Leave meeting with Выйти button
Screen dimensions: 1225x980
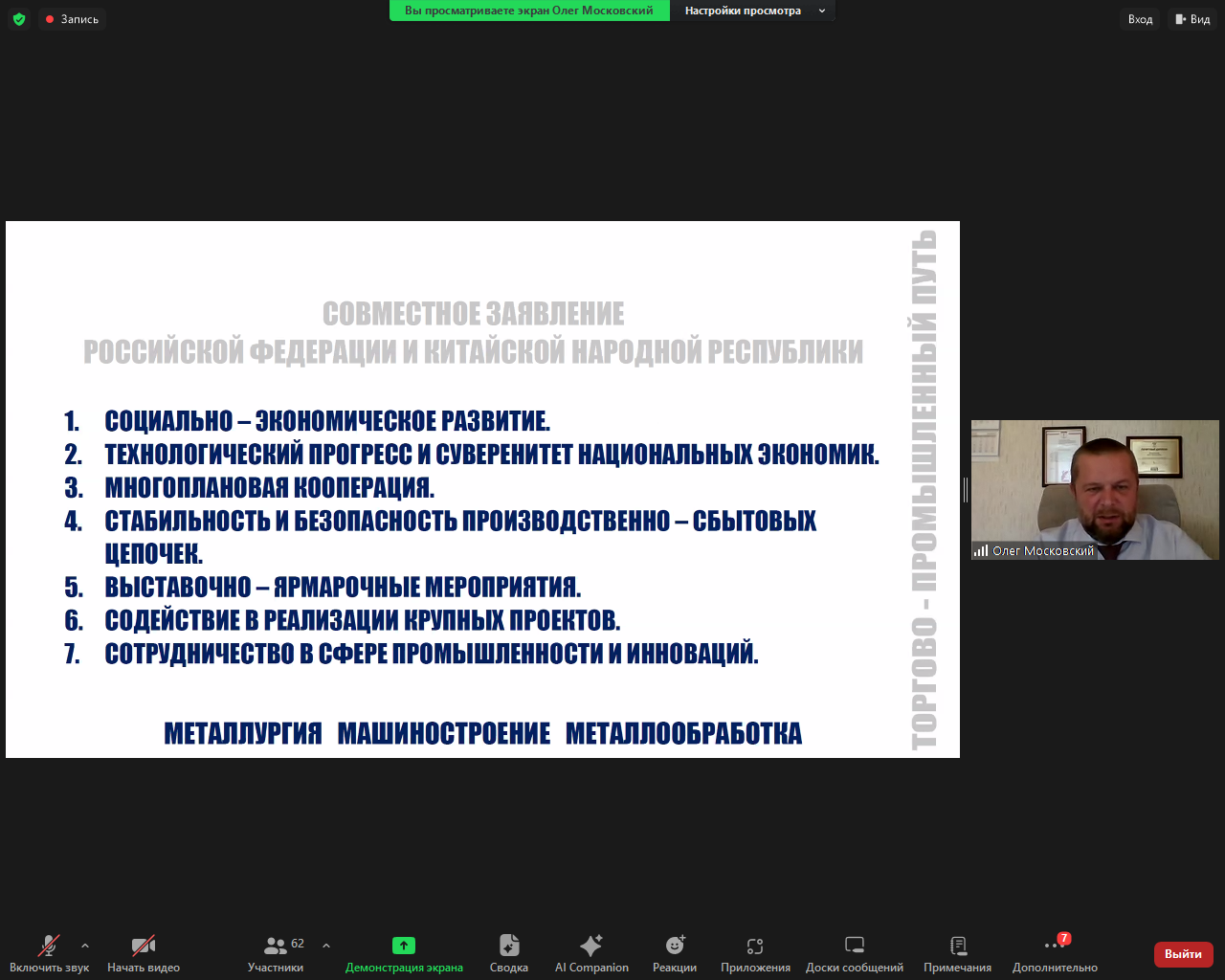(x=1183, y=954)
